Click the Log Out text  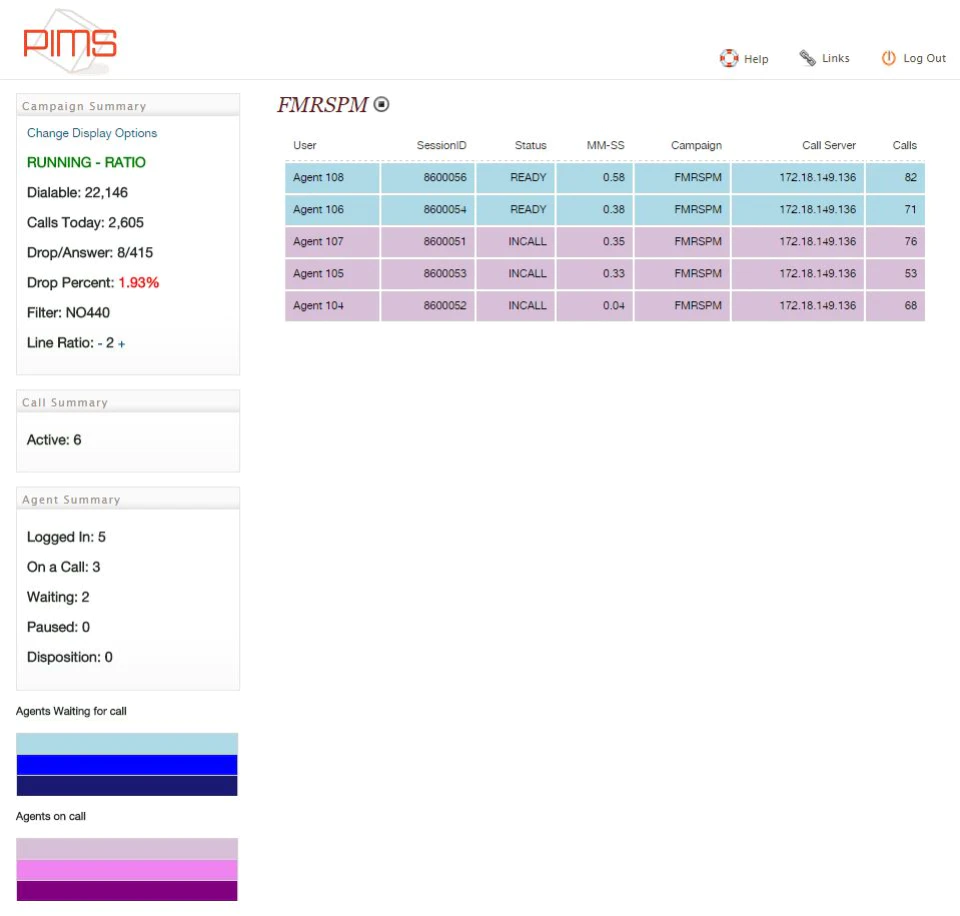click(924, 58)
